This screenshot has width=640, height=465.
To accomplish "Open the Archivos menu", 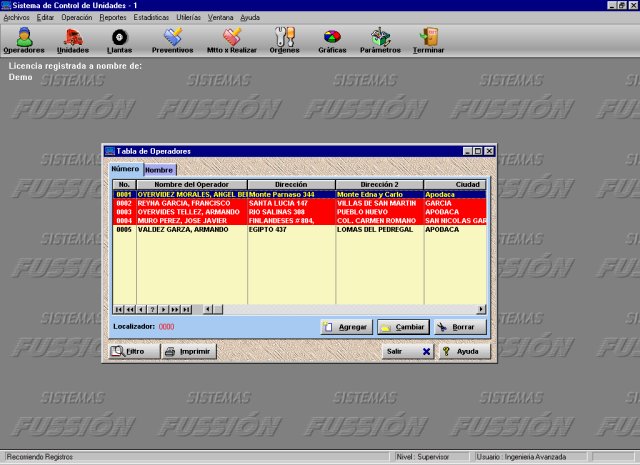I will (x=16, y=18).
